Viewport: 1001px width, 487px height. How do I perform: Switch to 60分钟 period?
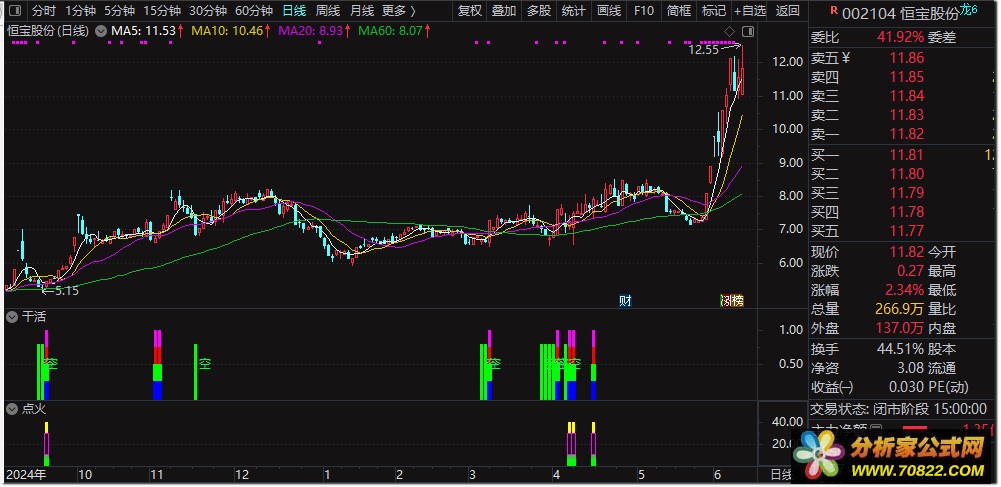coord(254,11)
